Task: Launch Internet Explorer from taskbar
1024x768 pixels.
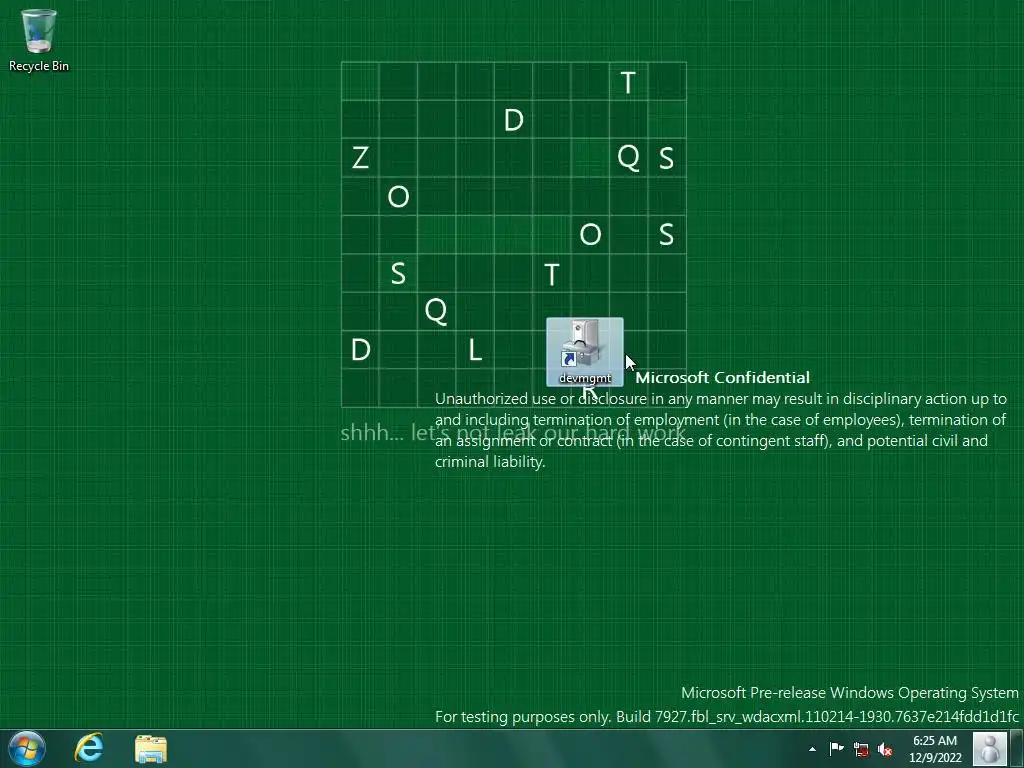Action: [89, 748]
